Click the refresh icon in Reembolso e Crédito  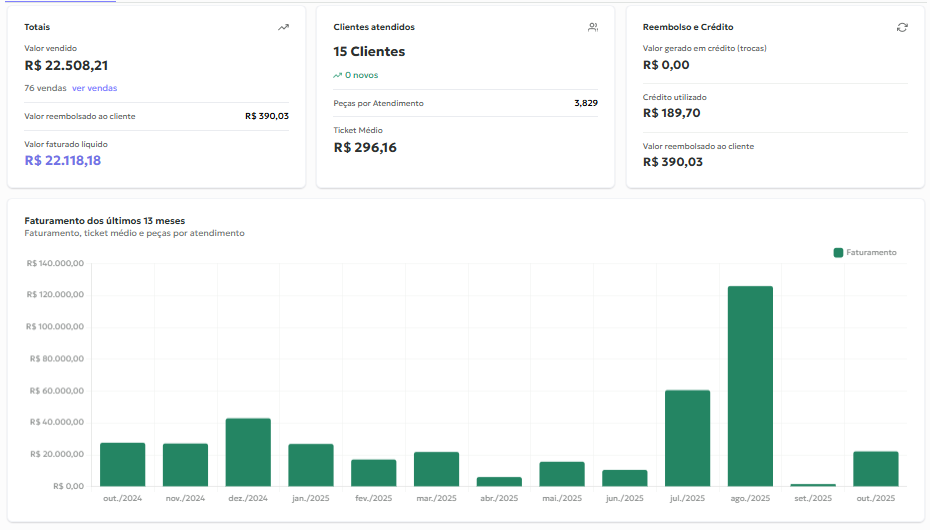[x=902, y=27]
